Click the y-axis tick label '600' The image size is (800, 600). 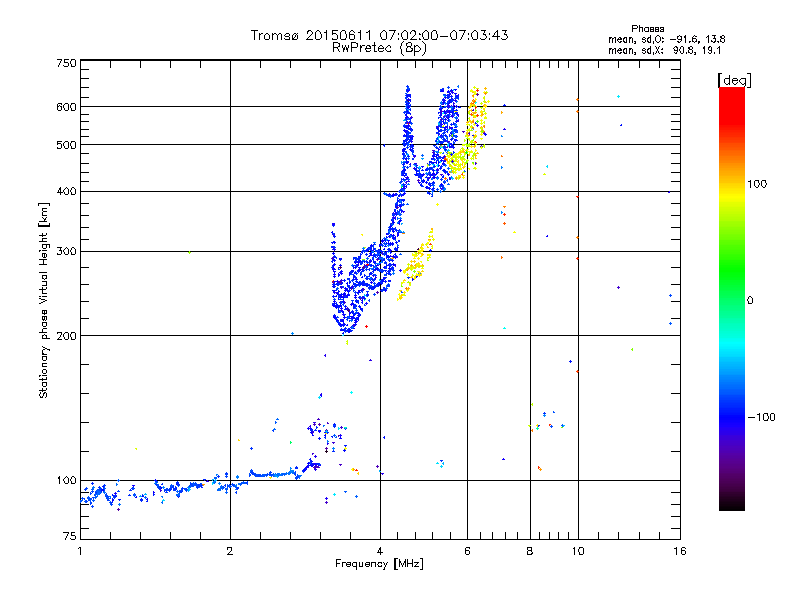66,107
